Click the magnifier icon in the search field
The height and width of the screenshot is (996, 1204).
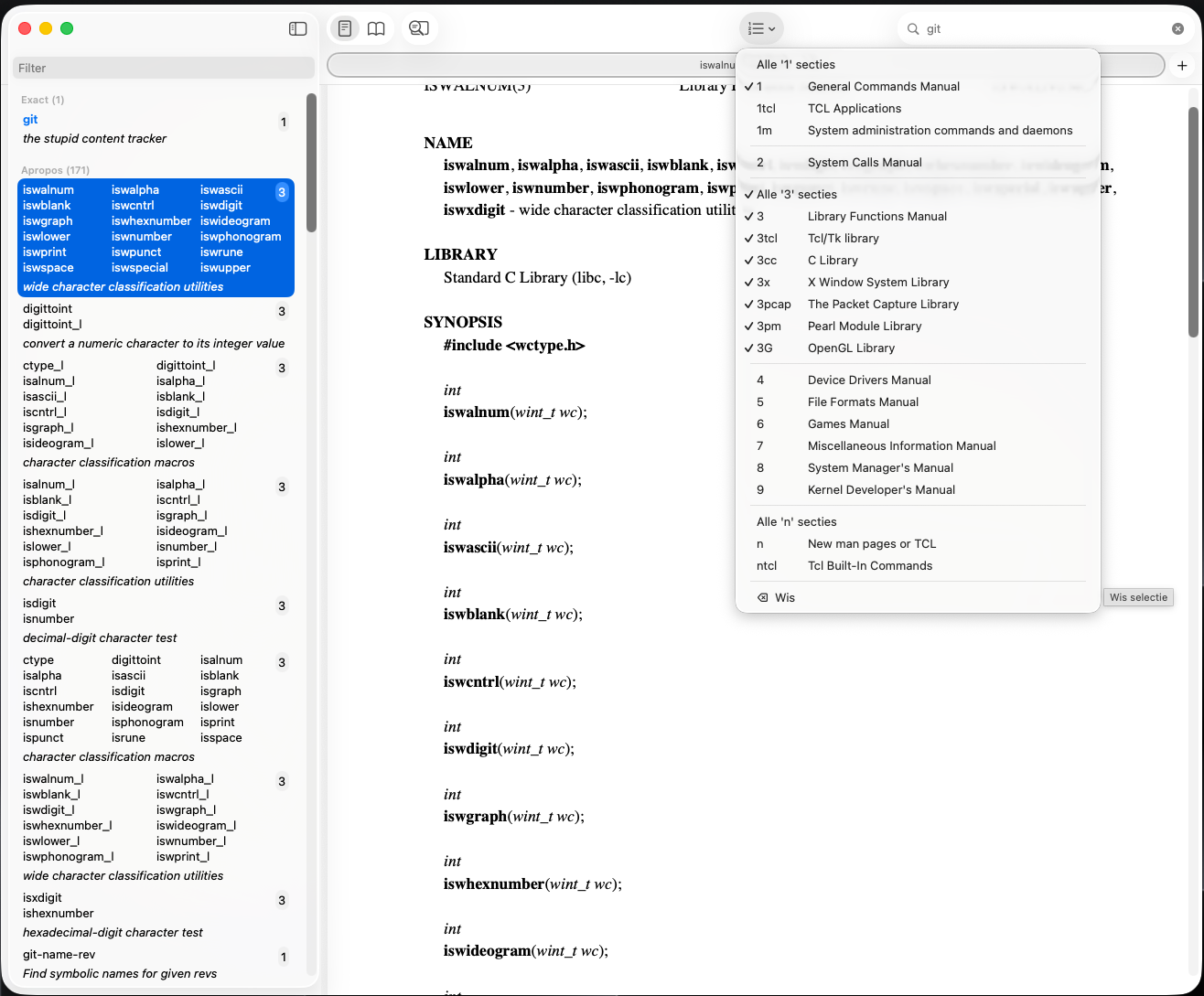click(x=913, y=29)
